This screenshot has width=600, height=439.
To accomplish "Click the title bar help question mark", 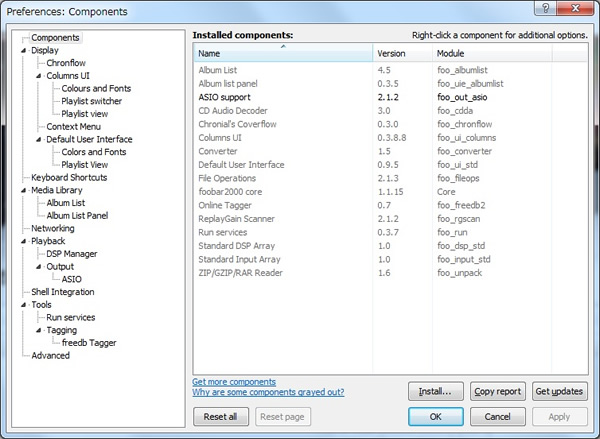I will tap(546, 8).
